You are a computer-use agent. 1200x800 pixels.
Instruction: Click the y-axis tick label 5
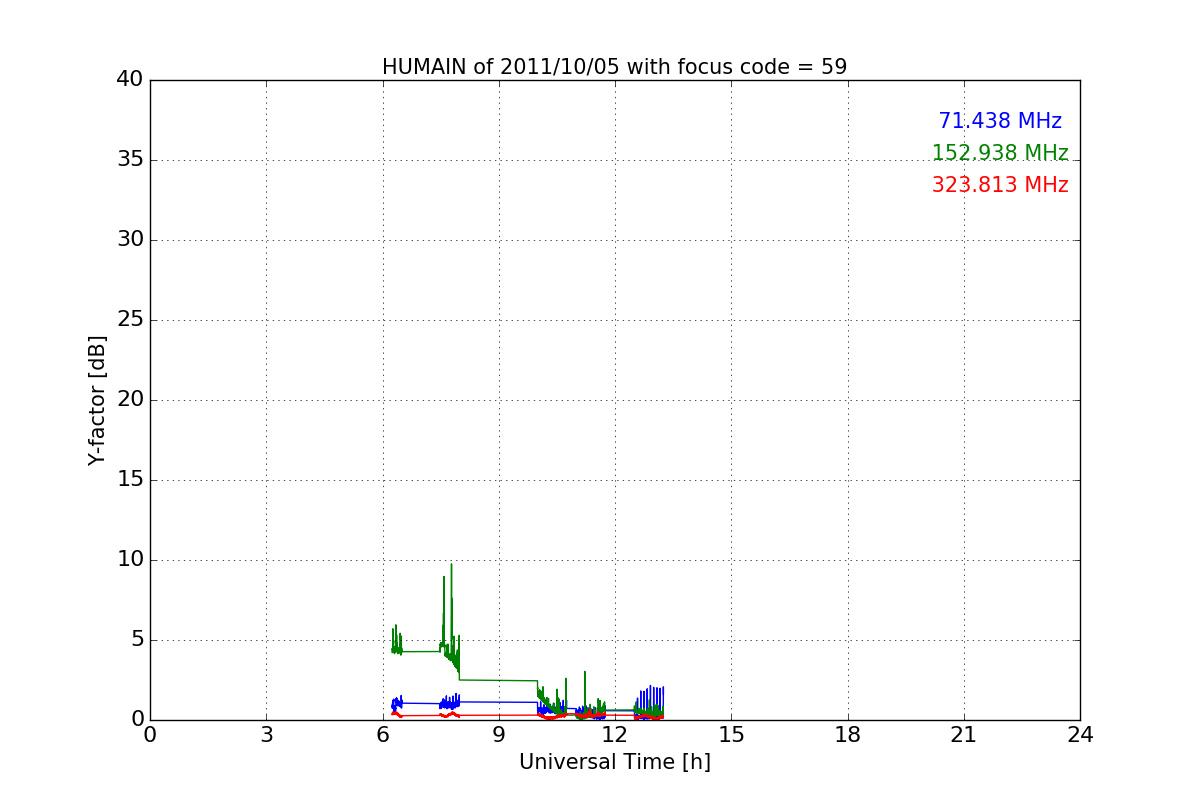click(x=136, y=640)
